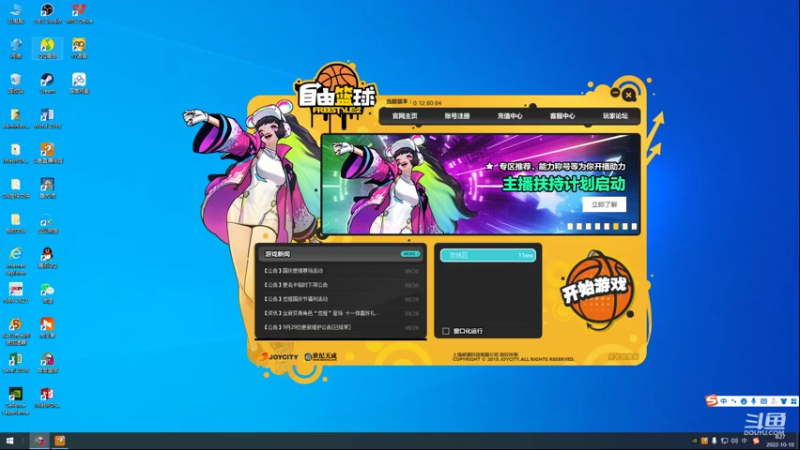Open the Word 2016 desktop shortcut

[x=47, y=118]
